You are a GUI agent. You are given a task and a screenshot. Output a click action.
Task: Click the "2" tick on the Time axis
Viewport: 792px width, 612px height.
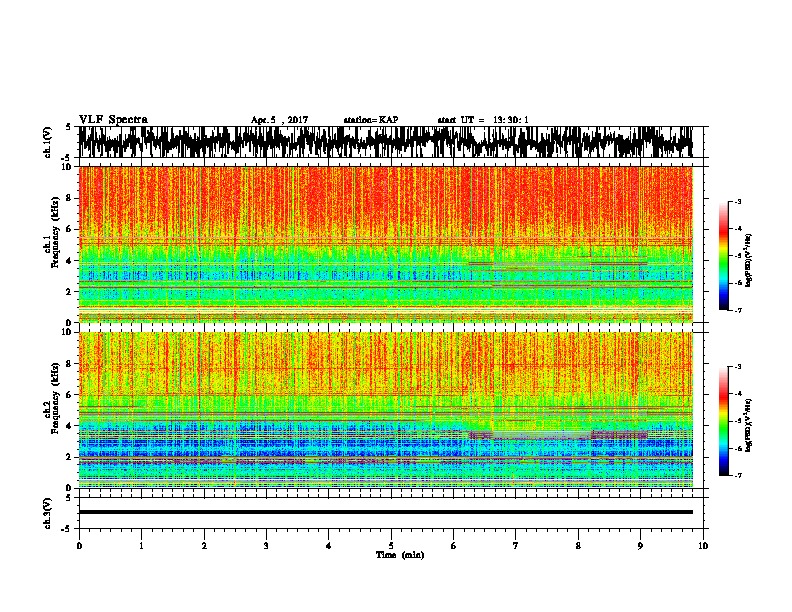pos(204,546)
